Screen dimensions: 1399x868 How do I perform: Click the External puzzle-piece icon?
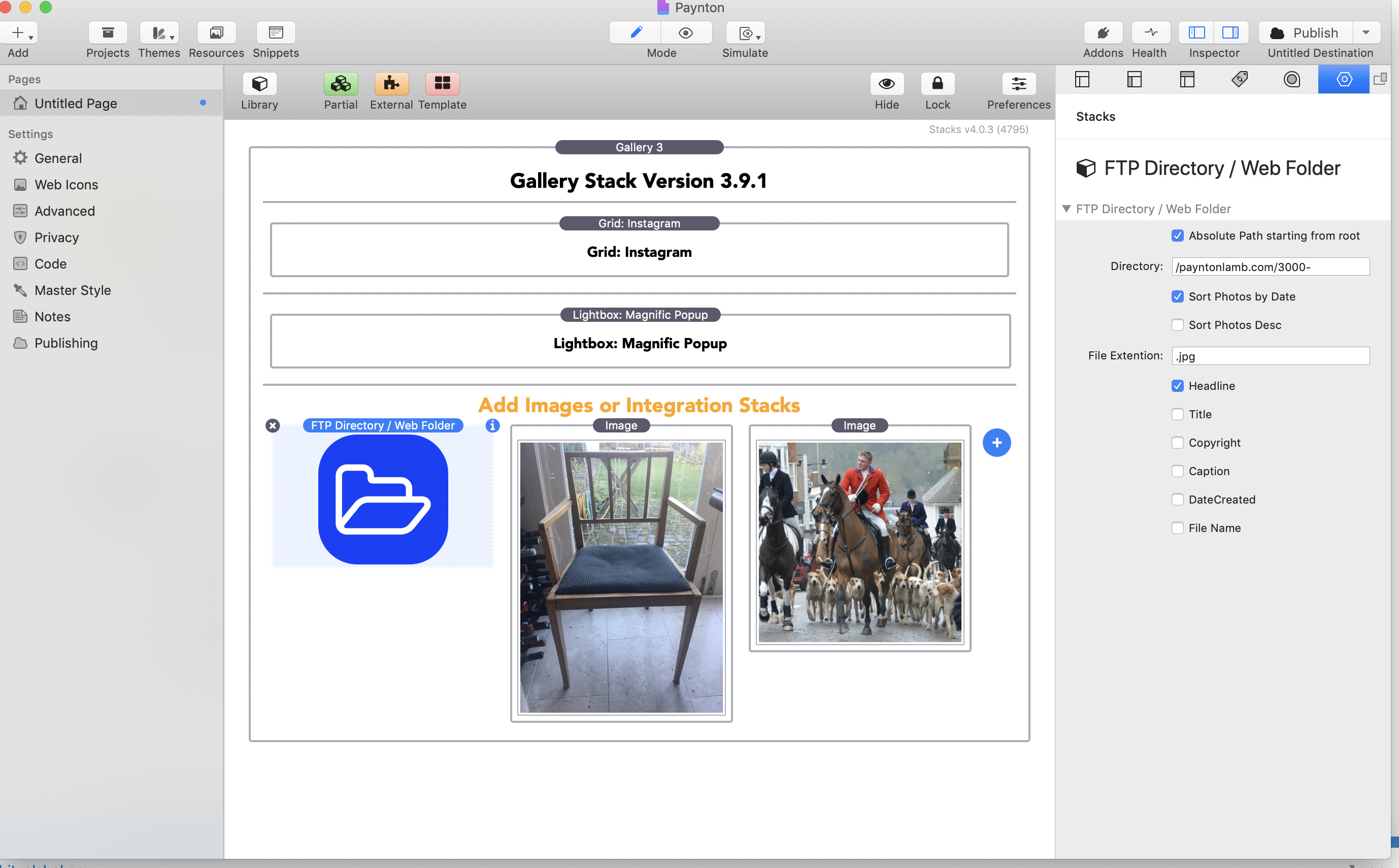(x=391, y=84)
